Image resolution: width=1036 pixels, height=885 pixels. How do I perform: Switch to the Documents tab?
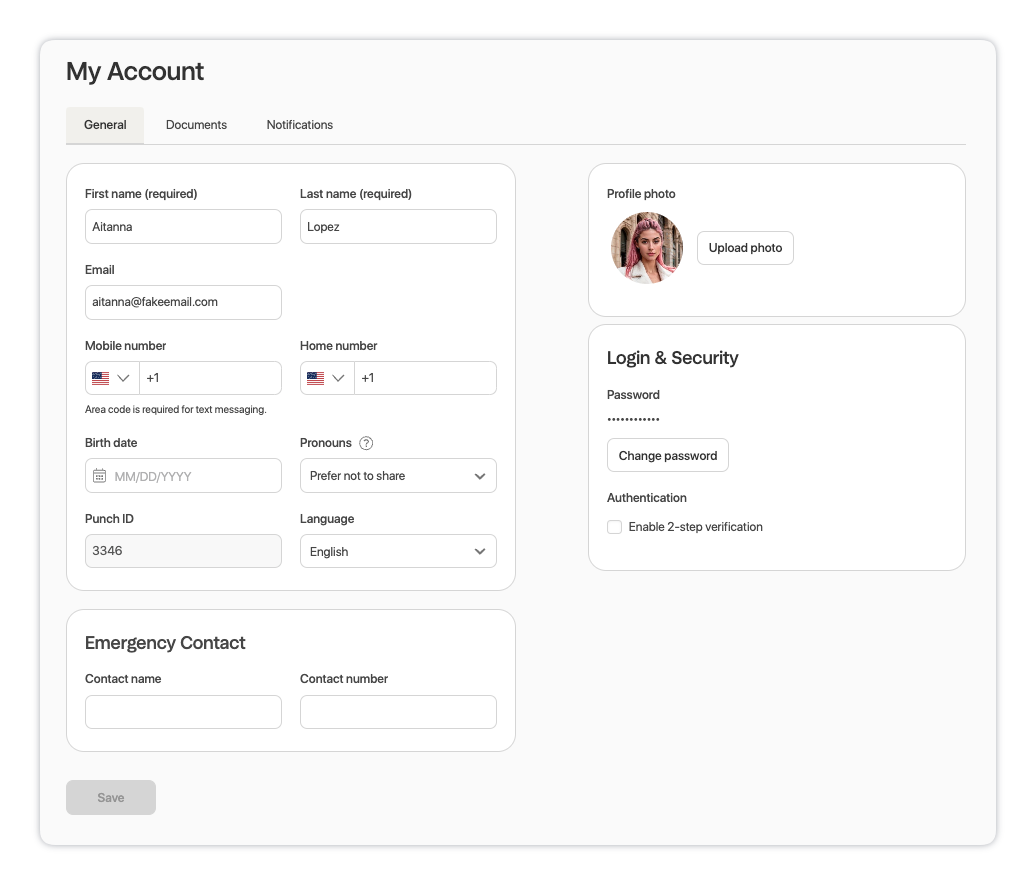[196, 125]
